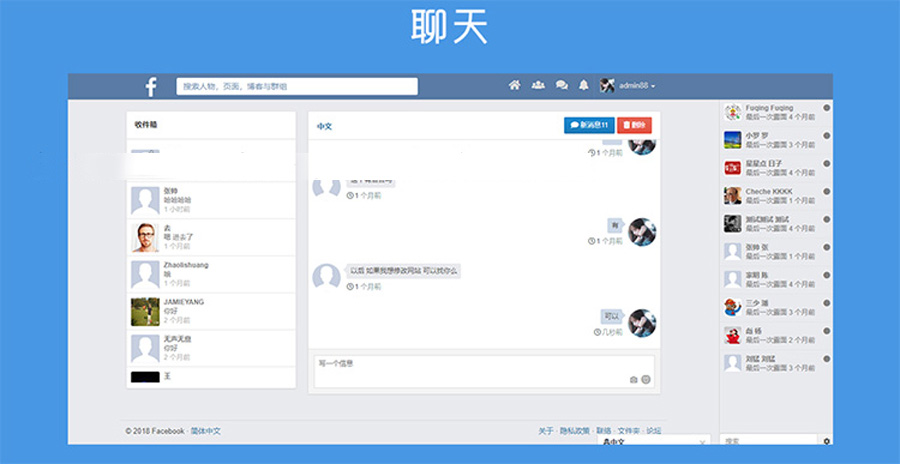Open the chat messages icon in navbar

click(x=561, y=86)
